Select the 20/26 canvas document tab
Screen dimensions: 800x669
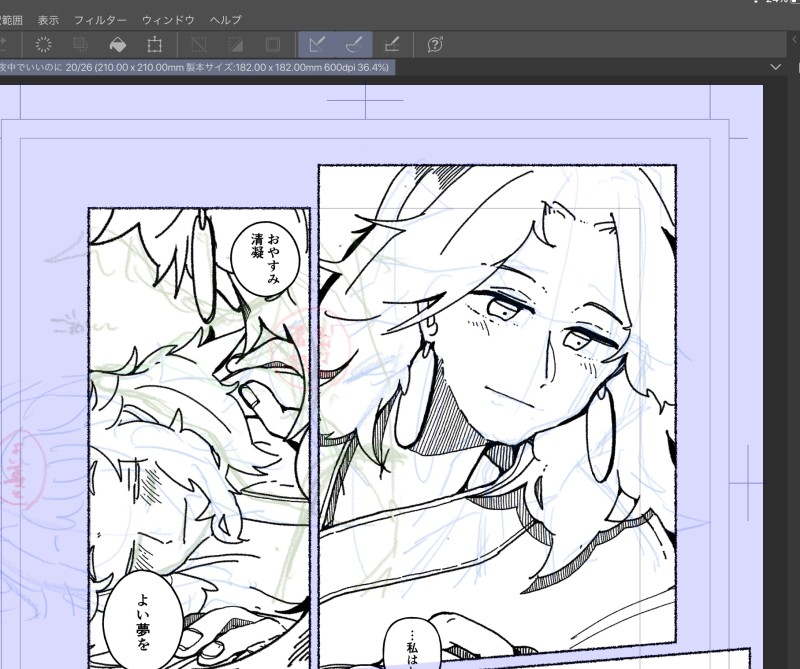tap(196, 67)
